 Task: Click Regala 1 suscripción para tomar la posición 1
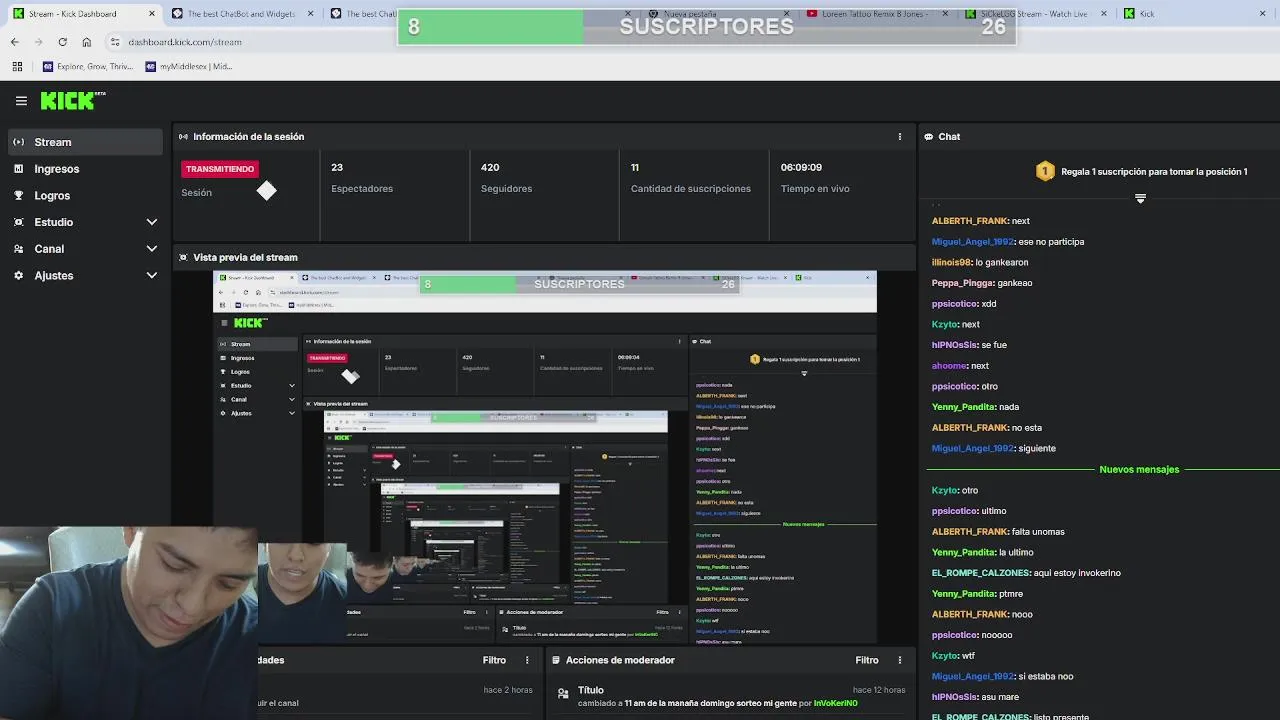click(1154, 172)
